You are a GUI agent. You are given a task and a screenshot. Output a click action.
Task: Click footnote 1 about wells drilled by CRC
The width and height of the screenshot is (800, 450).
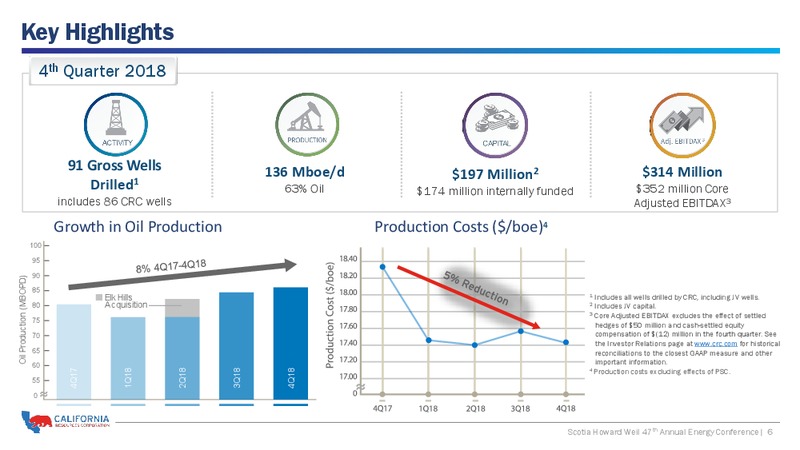(674, 297)
